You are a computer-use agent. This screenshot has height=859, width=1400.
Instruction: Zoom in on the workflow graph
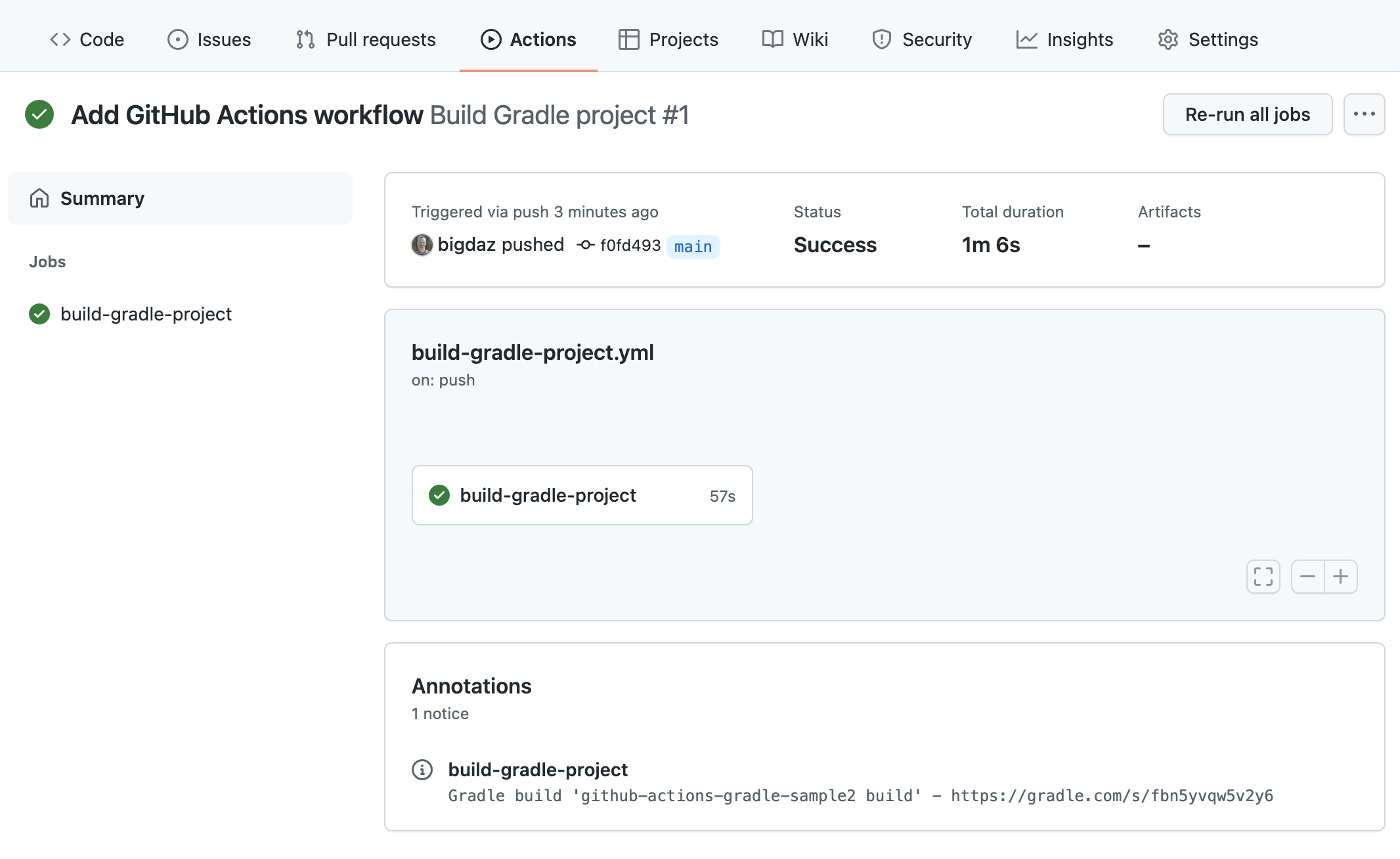[1342, 576]
